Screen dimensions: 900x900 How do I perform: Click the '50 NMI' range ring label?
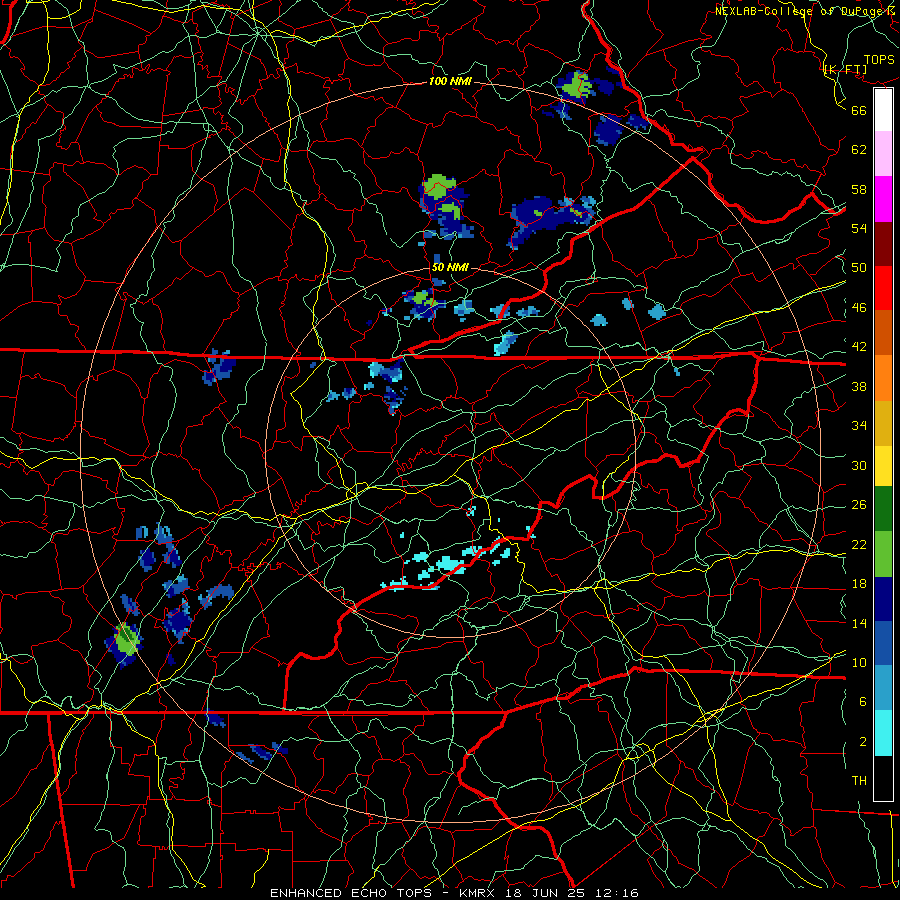tap(450, 267)
